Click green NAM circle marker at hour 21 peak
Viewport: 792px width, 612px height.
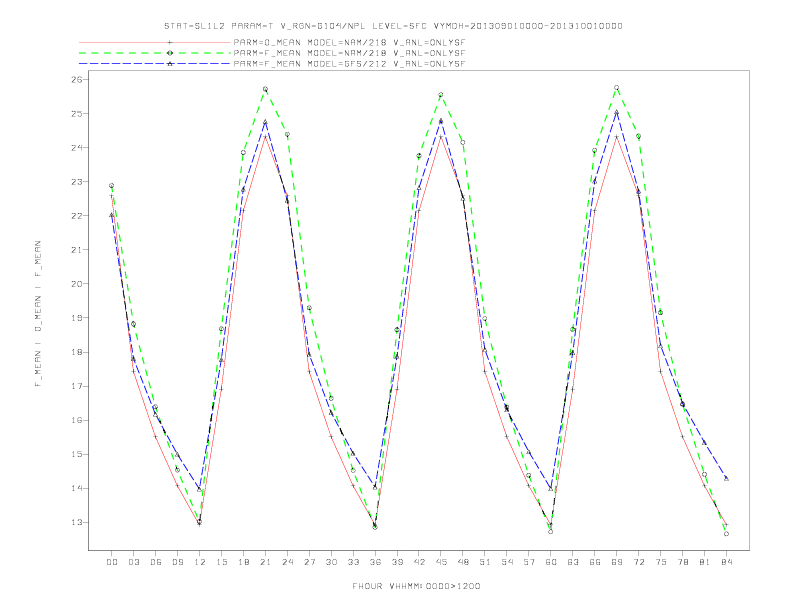pos(265,89)
